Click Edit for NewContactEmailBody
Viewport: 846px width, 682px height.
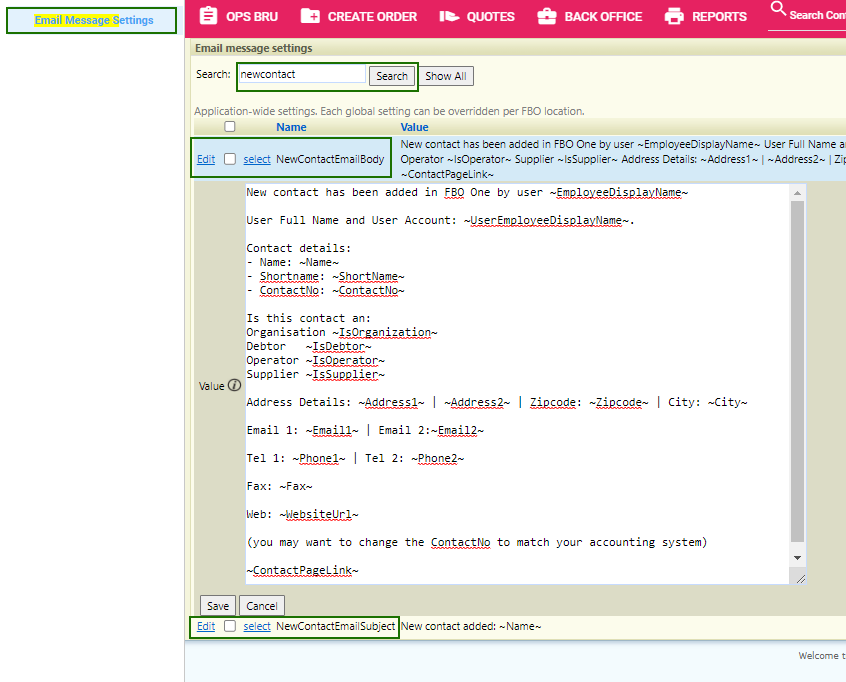(206, 159)
